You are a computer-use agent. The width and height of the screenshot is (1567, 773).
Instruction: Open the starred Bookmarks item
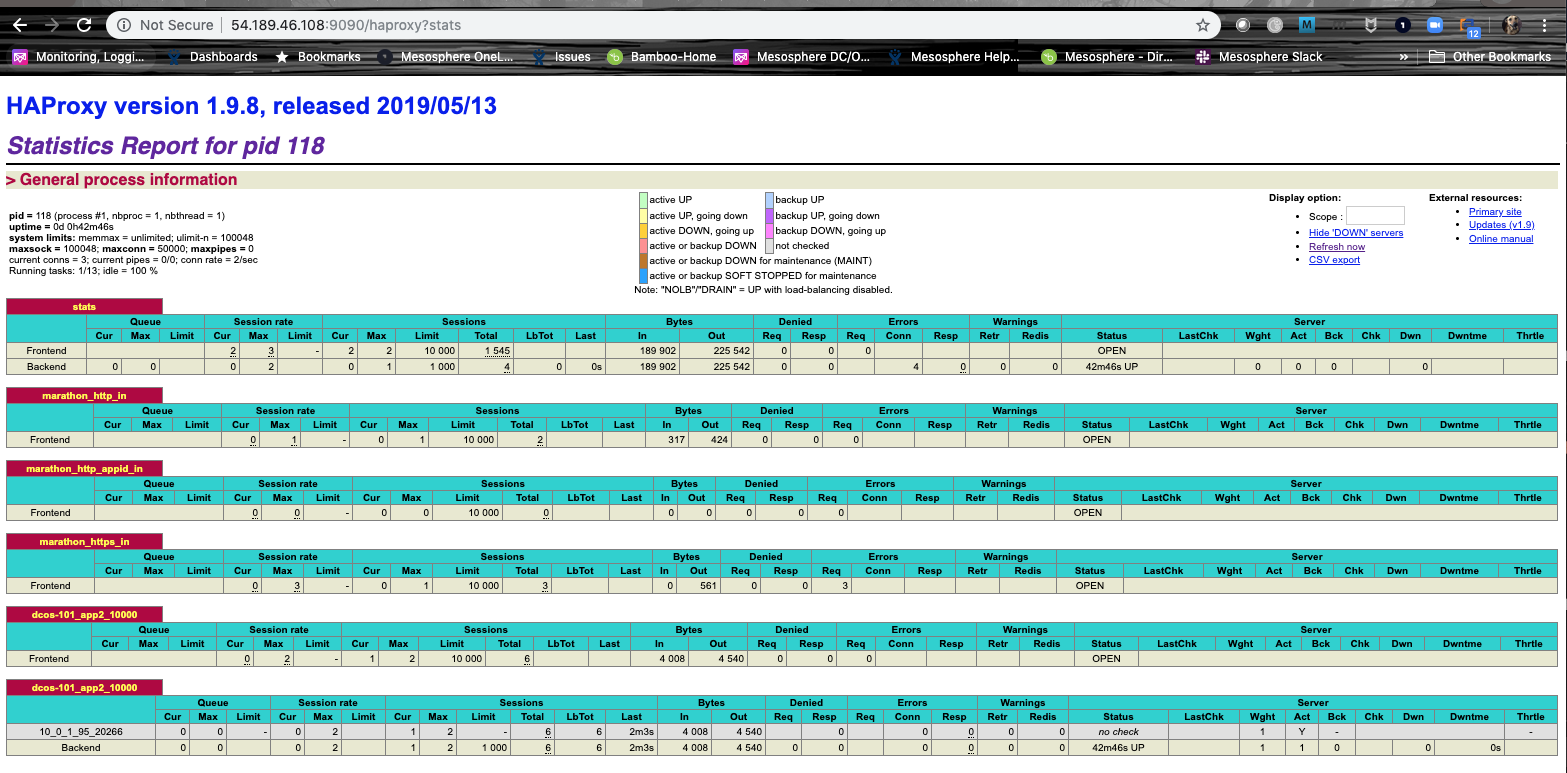318,57
